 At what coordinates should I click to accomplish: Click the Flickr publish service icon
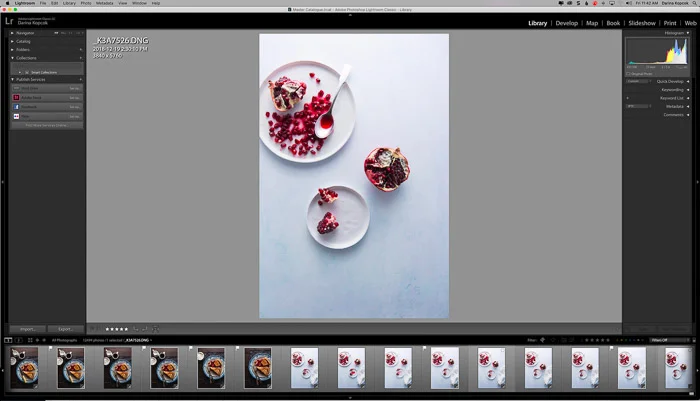click(x=16, y=116)
